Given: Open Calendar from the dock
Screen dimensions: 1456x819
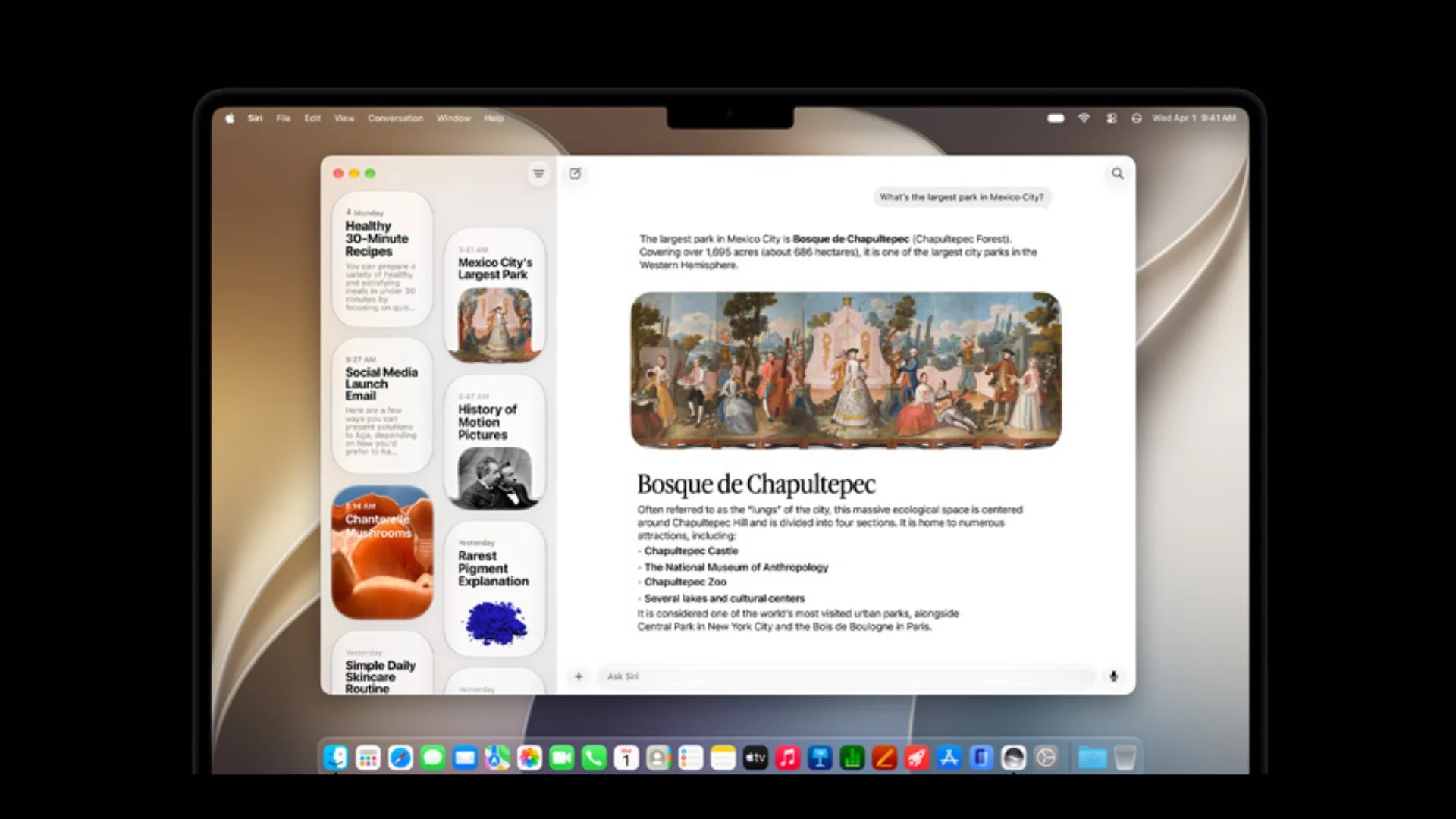Looking at the screenshot, I should (x=626, y=758).
